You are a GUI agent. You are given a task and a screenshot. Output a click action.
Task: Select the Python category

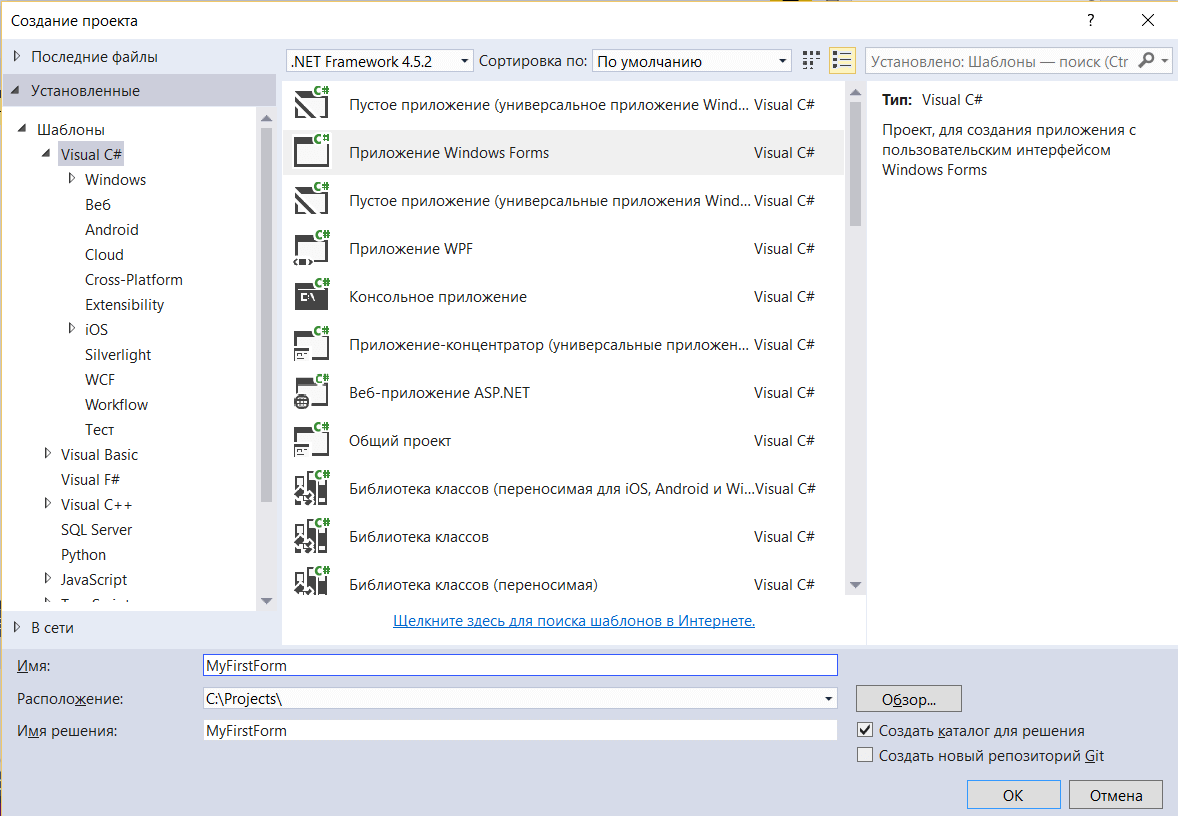[83, 555]
